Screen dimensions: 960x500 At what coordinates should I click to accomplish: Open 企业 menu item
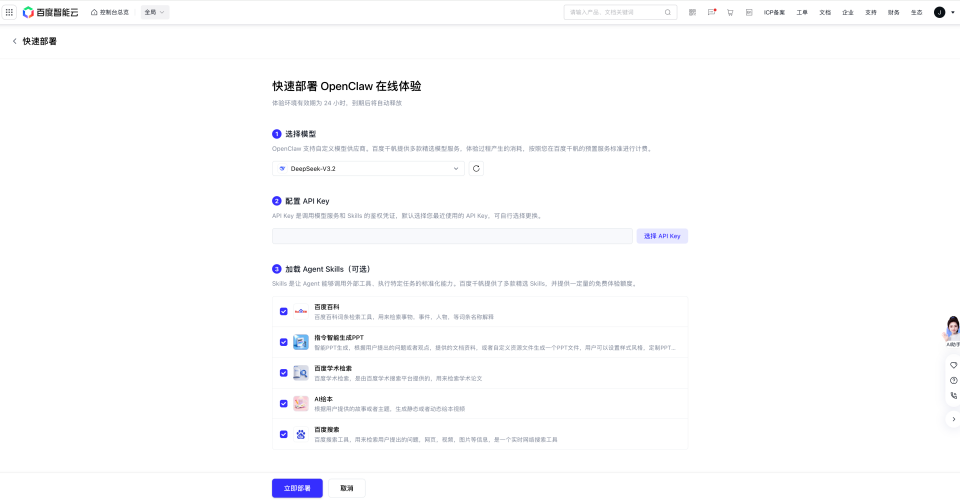[x=848, y=12]
